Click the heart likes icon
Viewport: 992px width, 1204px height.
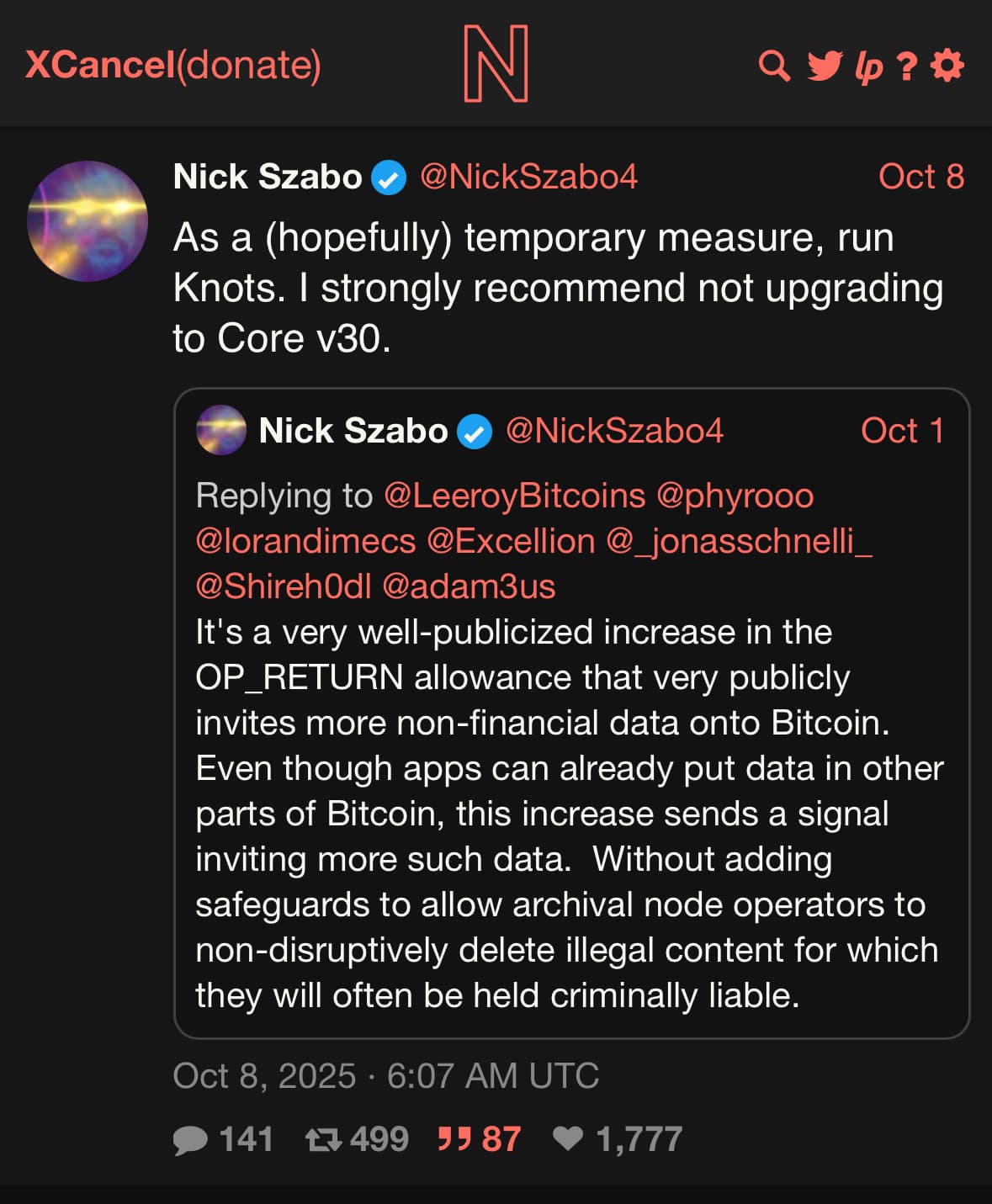(x=568, y=1138)
